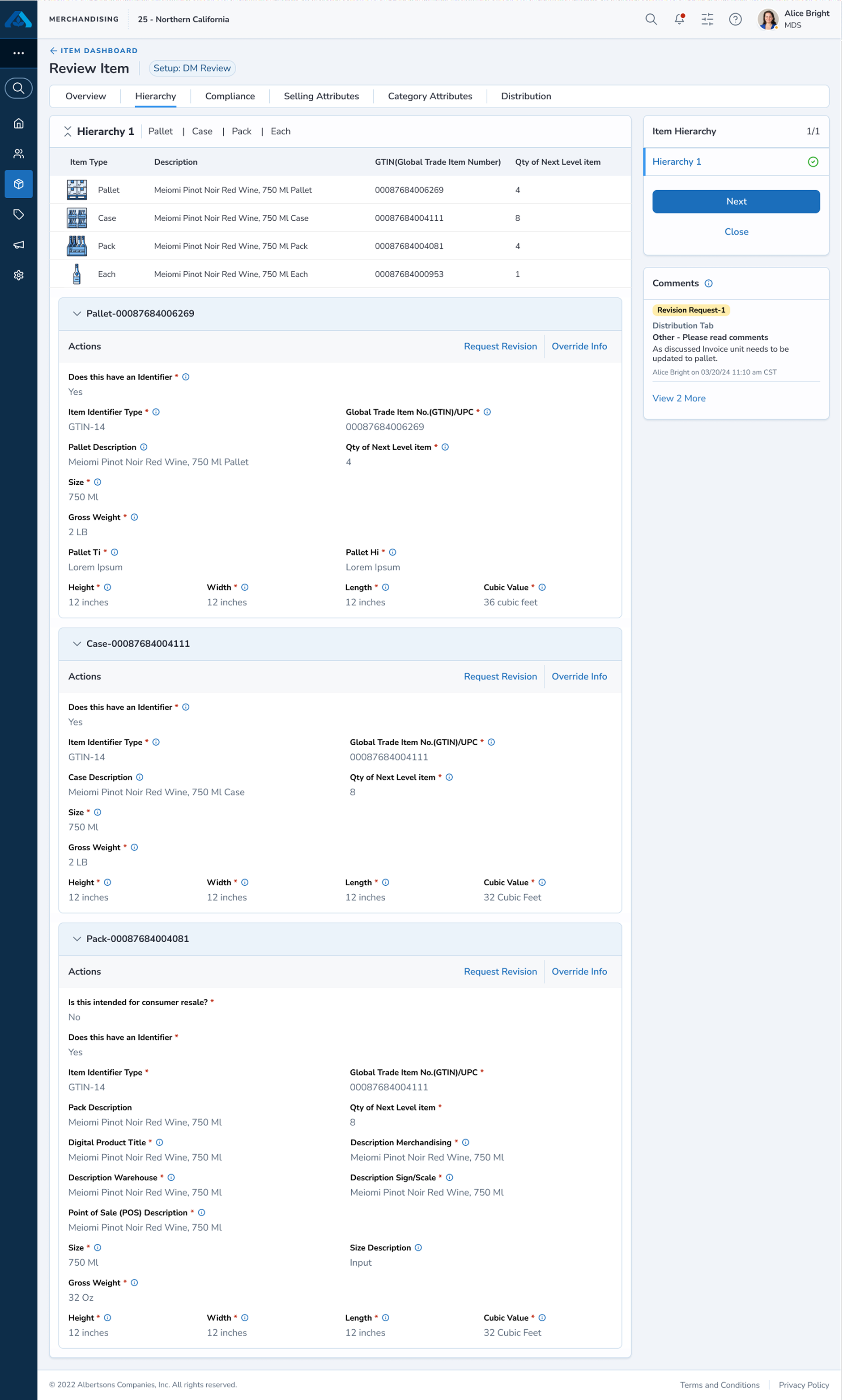Click the Albertsons logo in sidebar
This screenshot has width=843, height=1400.
(x=19, y=19)
